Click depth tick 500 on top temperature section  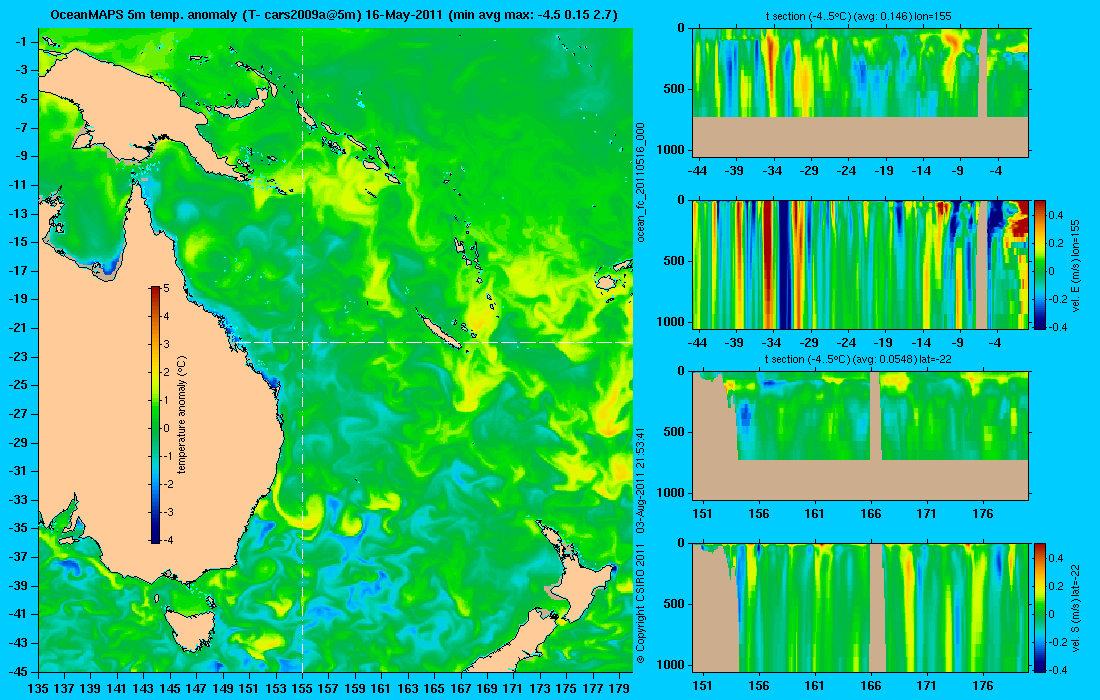point(675,89)
